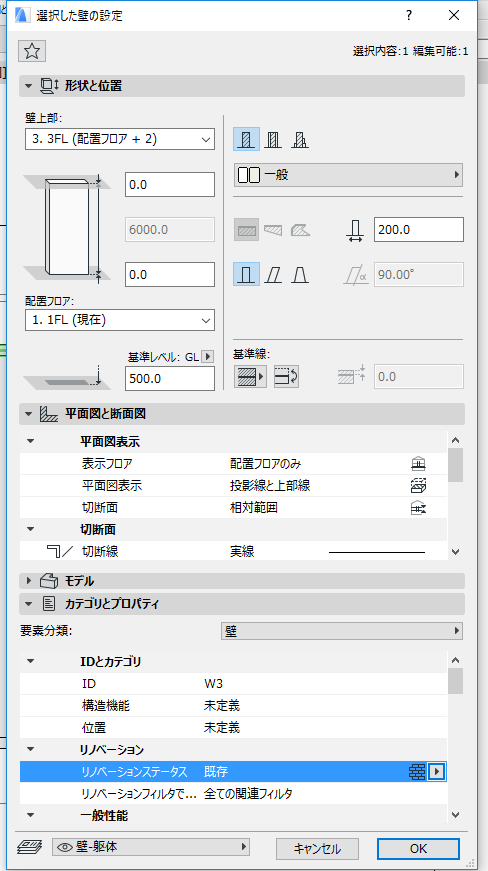Screen dimensions: 488x871
Task: Select the trapezoid wall geometry icon
Action: point(273,229)
